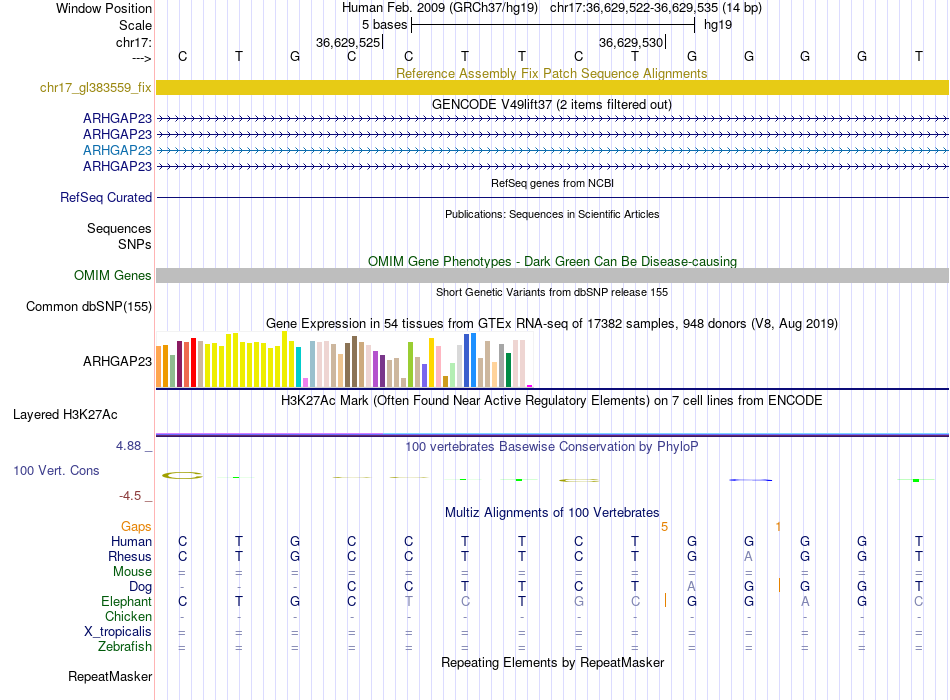
Task: Click the Gaps row label
Action: [x=136, y=527]
